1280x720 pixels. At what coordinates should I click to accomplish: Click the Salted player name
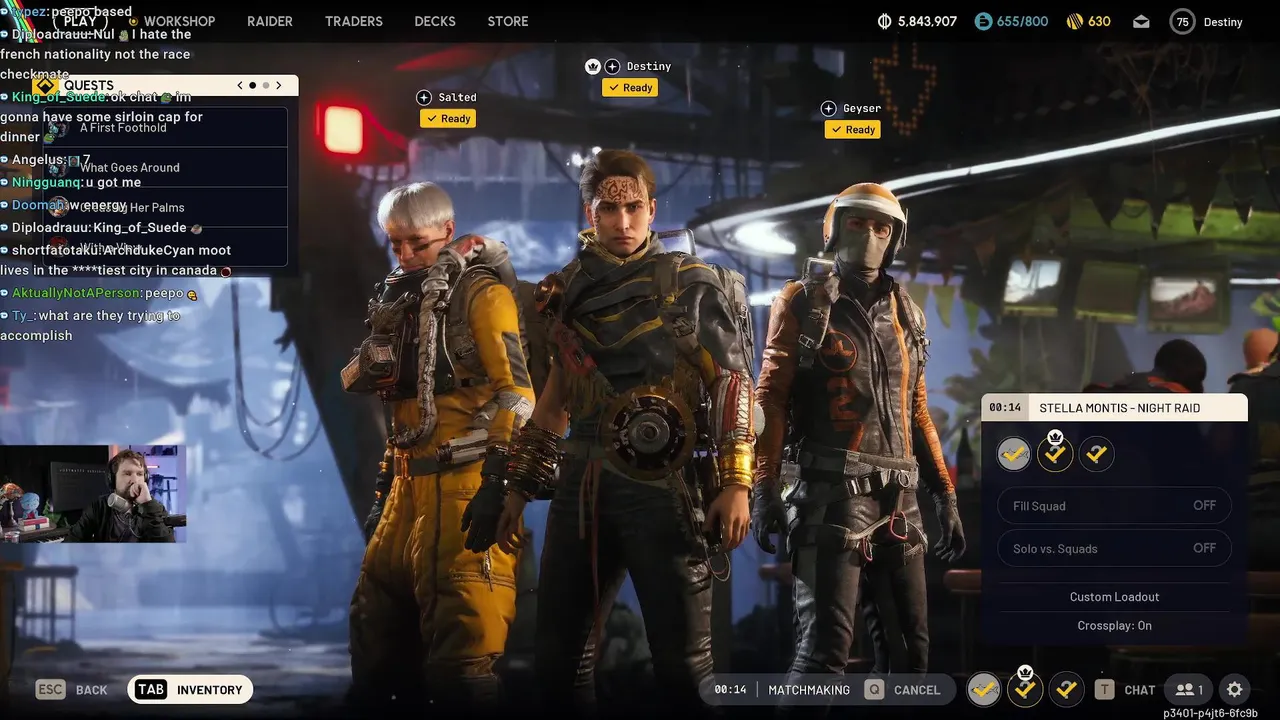point(457,97)
